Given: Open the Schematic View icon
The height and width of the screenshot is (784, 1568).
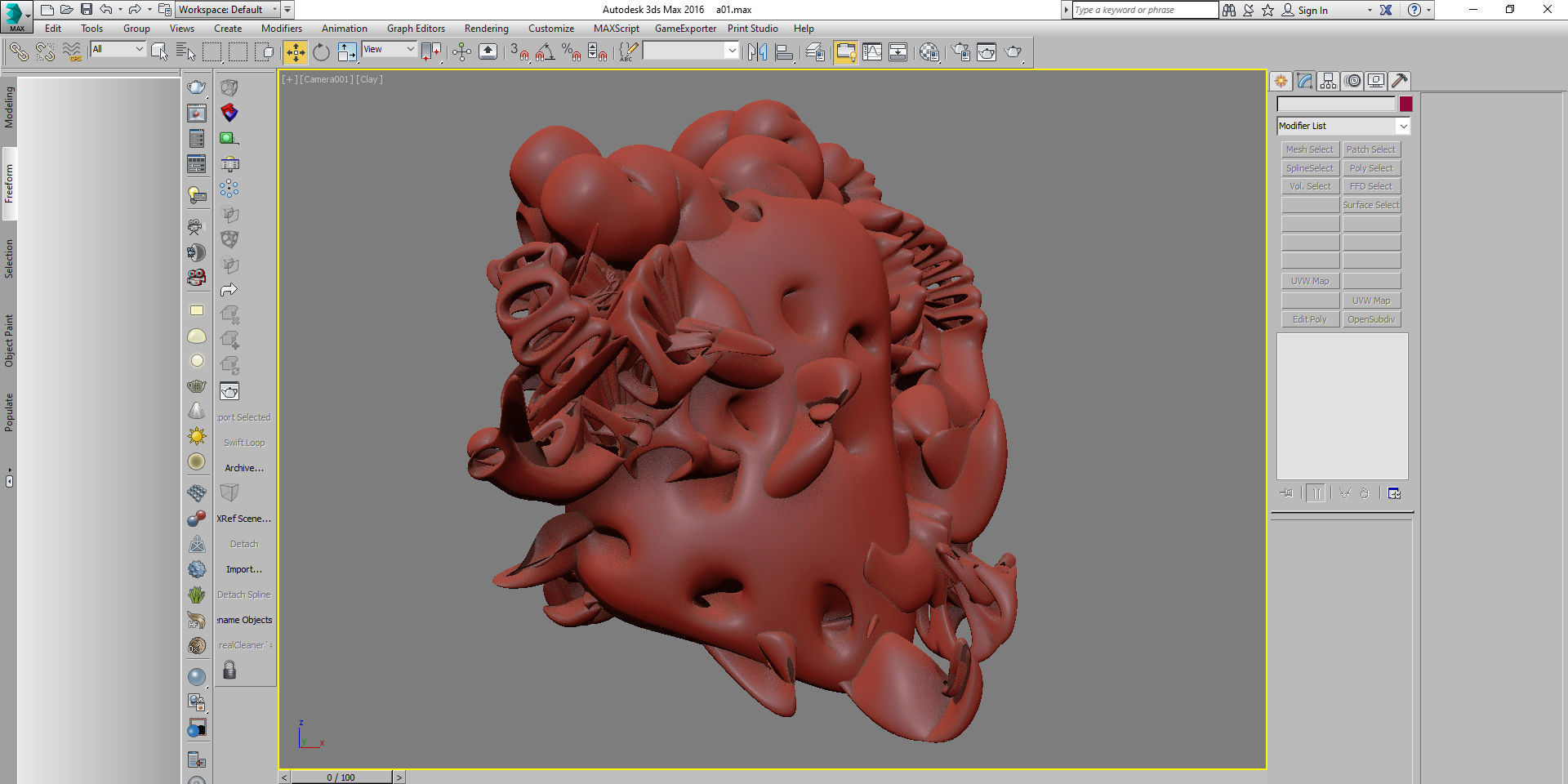Looking at the screenshot, I should pos(898,52).
